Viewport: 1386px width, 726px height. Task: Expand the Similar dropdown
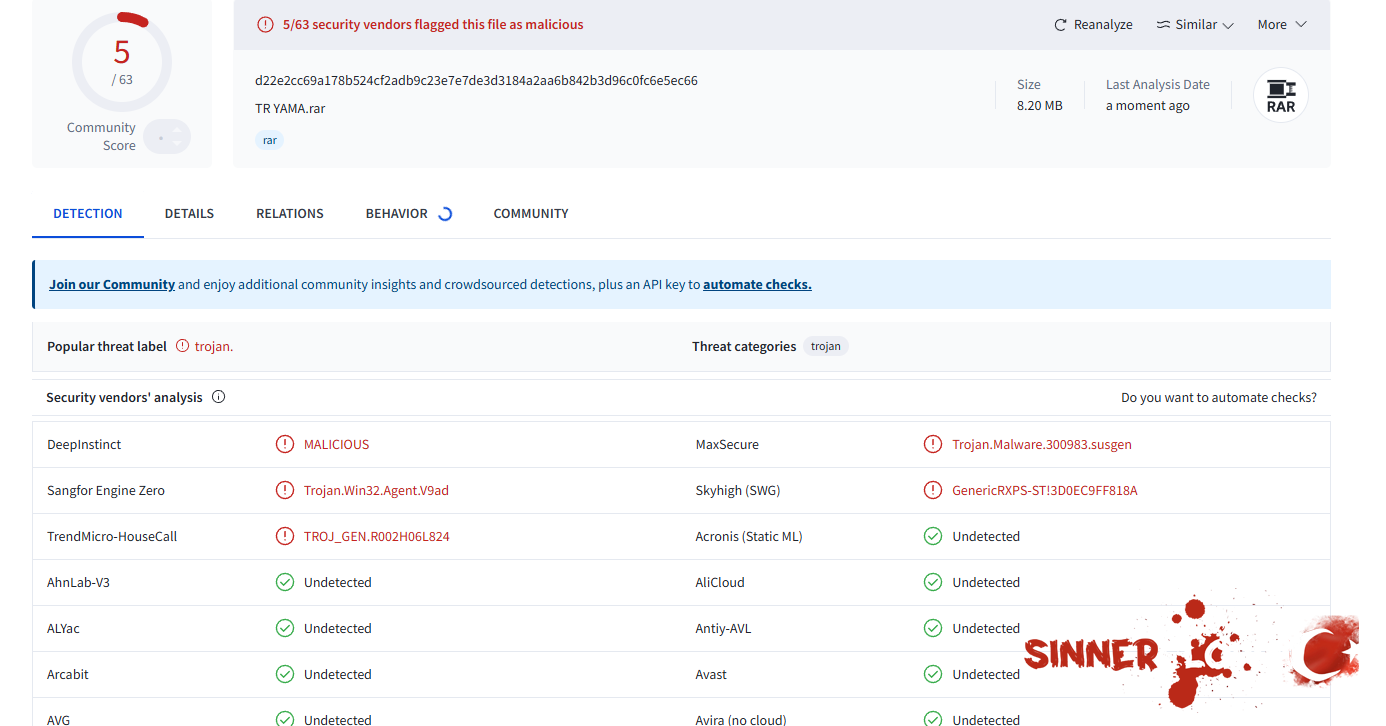tap(1195, 25)
